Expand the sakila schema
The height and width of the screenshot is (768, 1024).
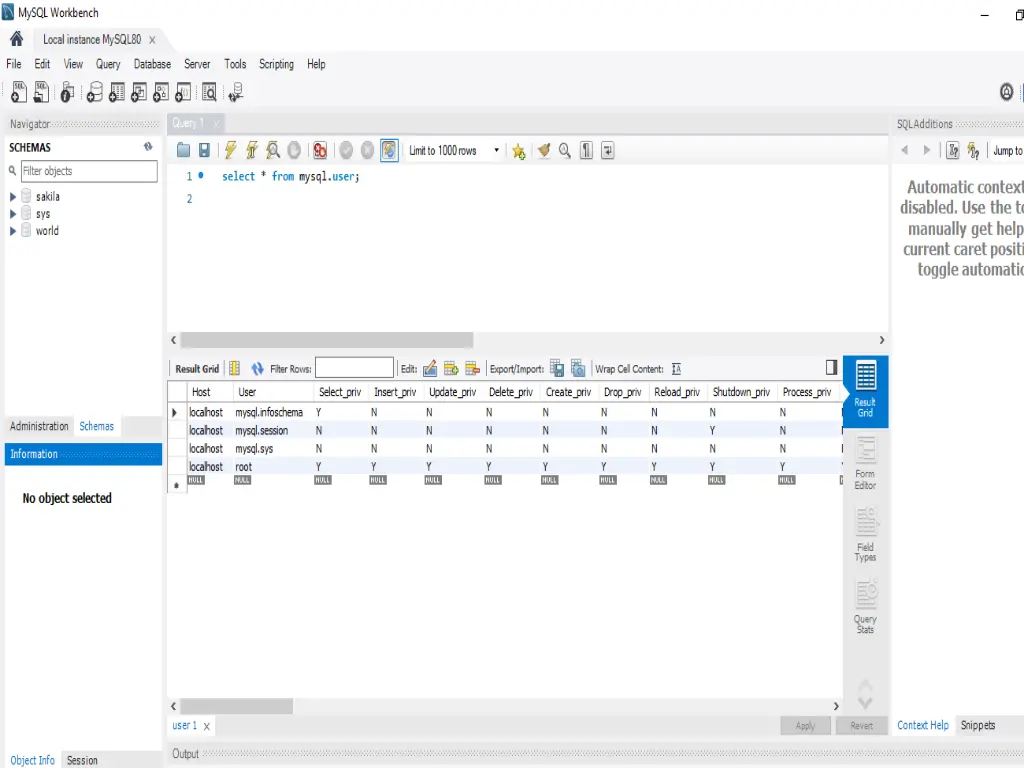12,197
